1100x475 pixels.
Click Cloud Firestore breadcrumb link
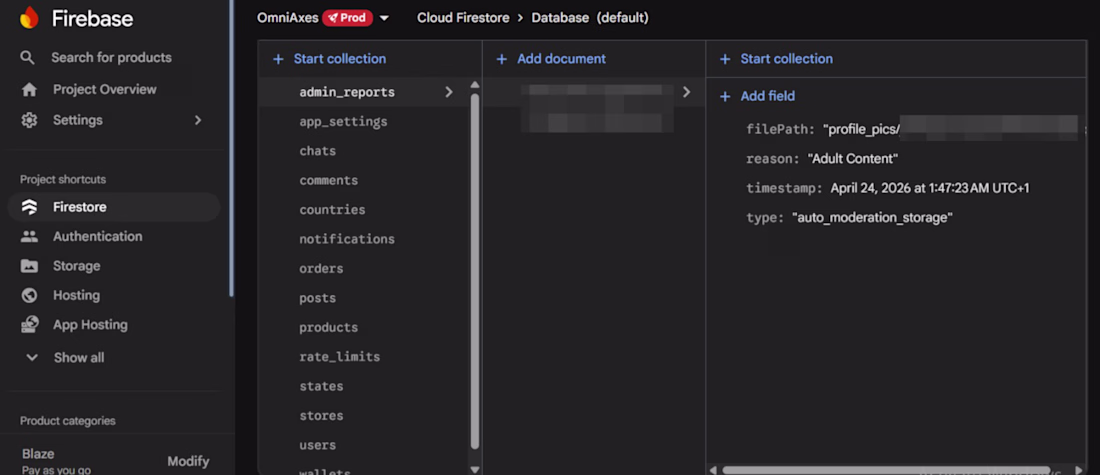click(463, 18)
